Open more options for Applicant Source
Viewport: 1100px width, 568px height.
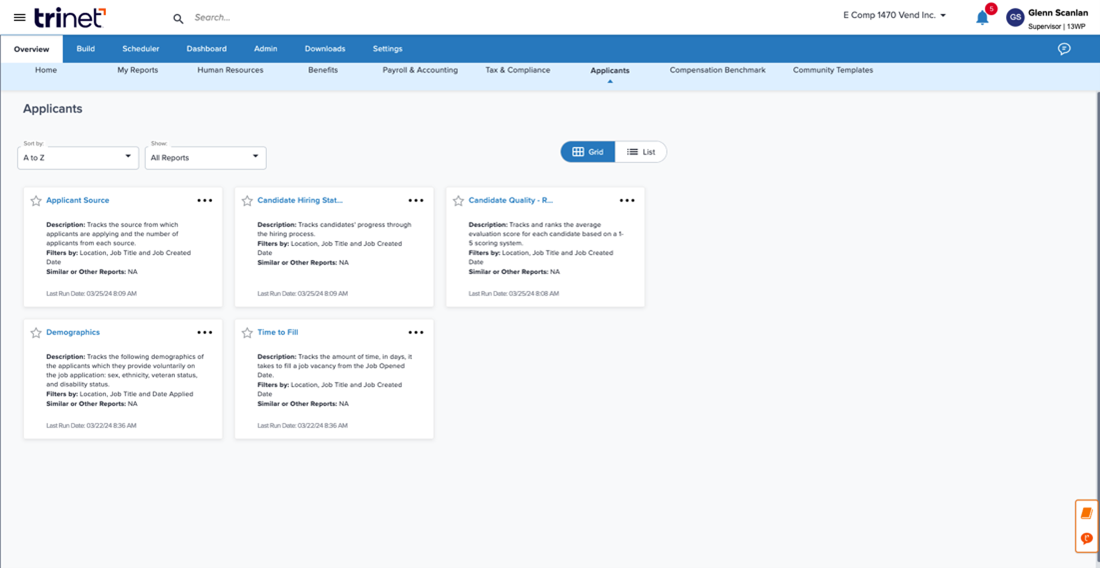pos(205,201)
